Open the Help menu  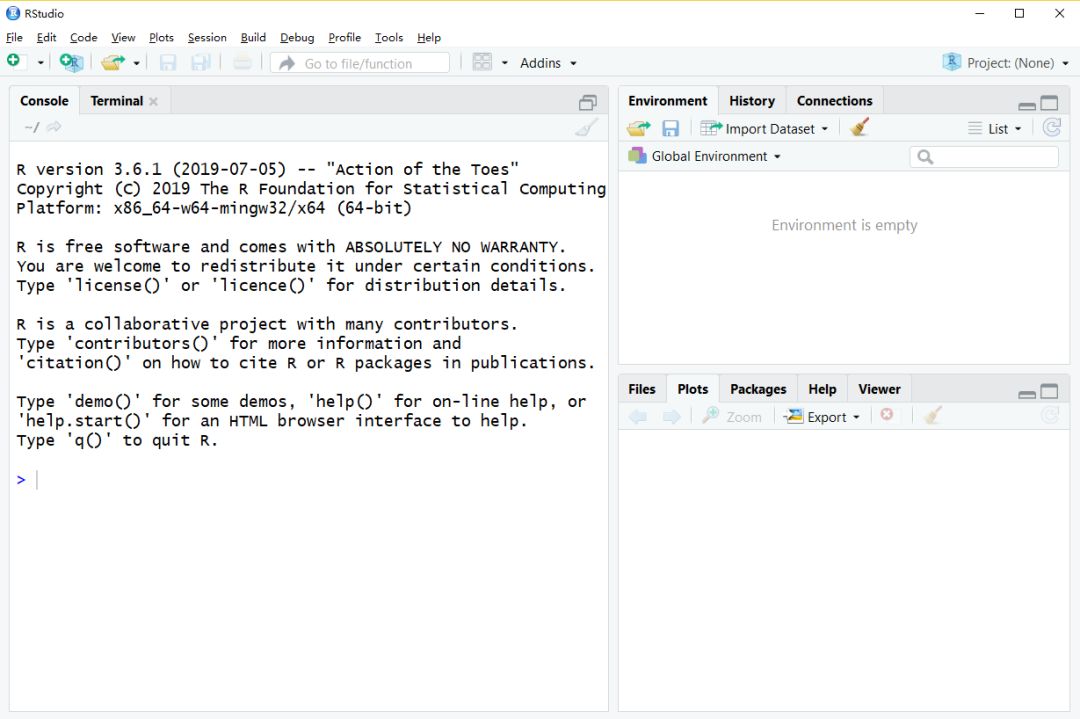pos(428,37)
